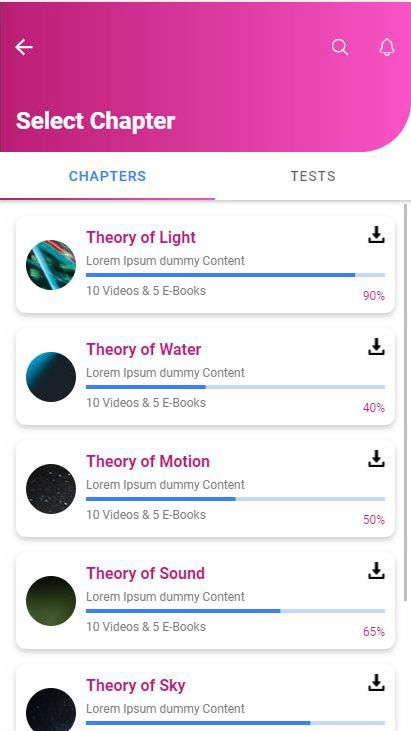Open search with the magnifier icon
This screenshot has height=731, width=411.
click(340, 47)
